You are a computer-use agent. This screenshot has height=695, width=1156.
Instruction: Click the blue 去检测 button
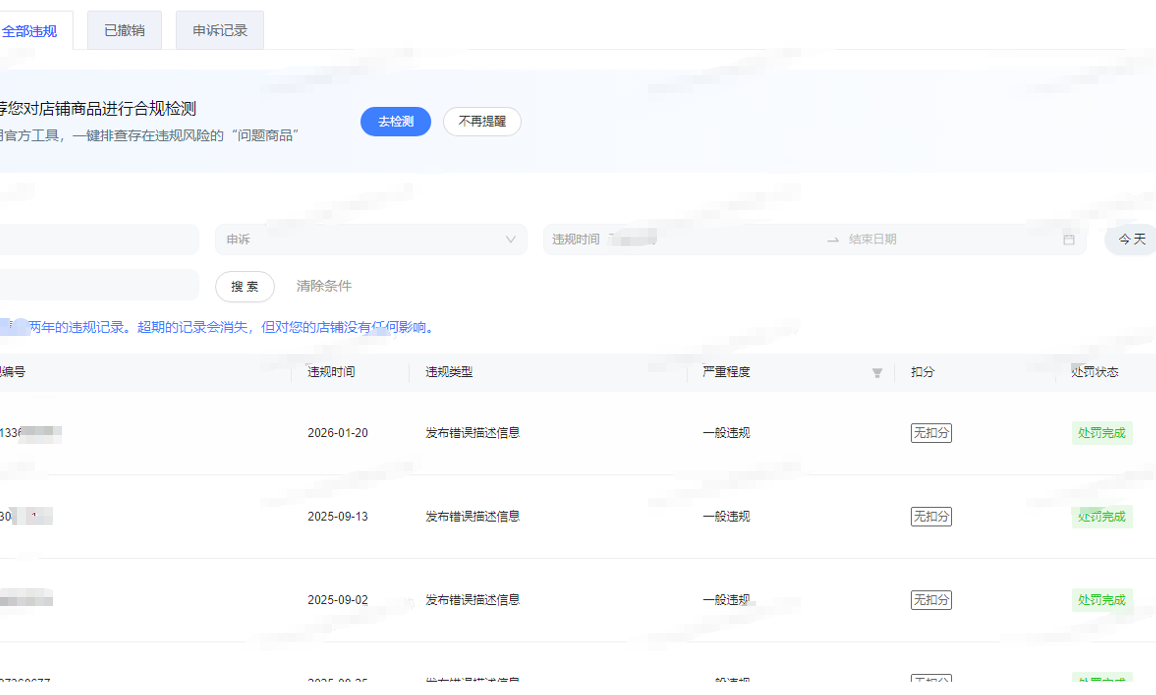(x=395, y=122)
